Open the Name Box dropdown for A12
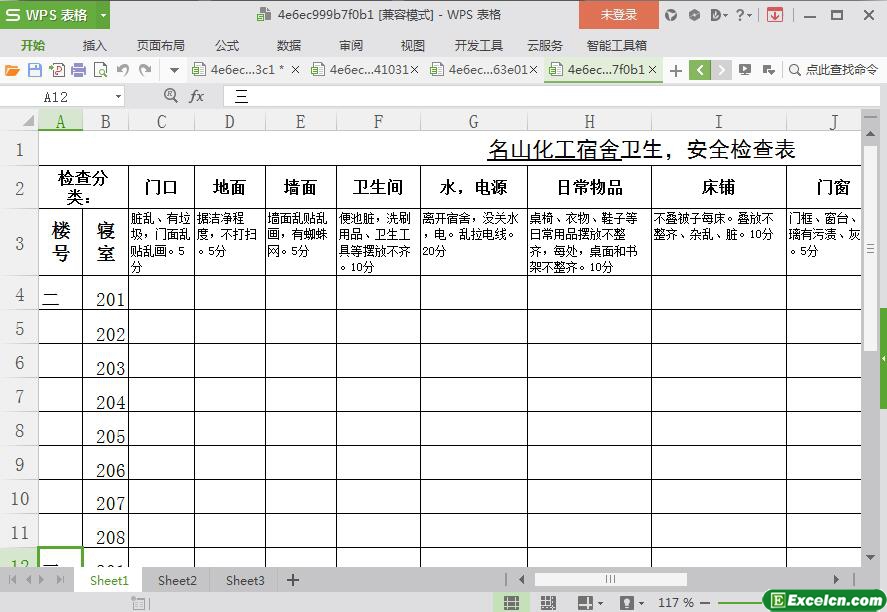Viewport: 887px width, 612px height. click(x=118, y=97)
